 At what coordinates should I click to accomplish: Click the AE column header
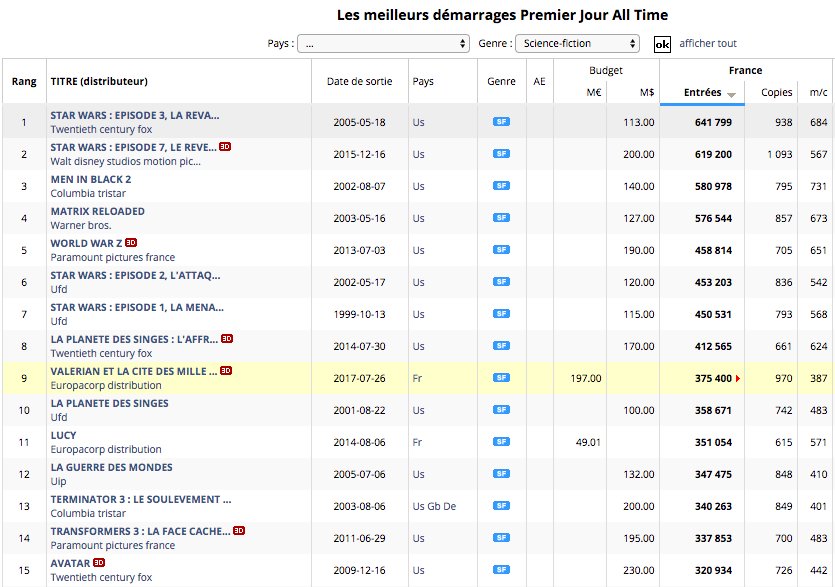click(x=539, y=81)
